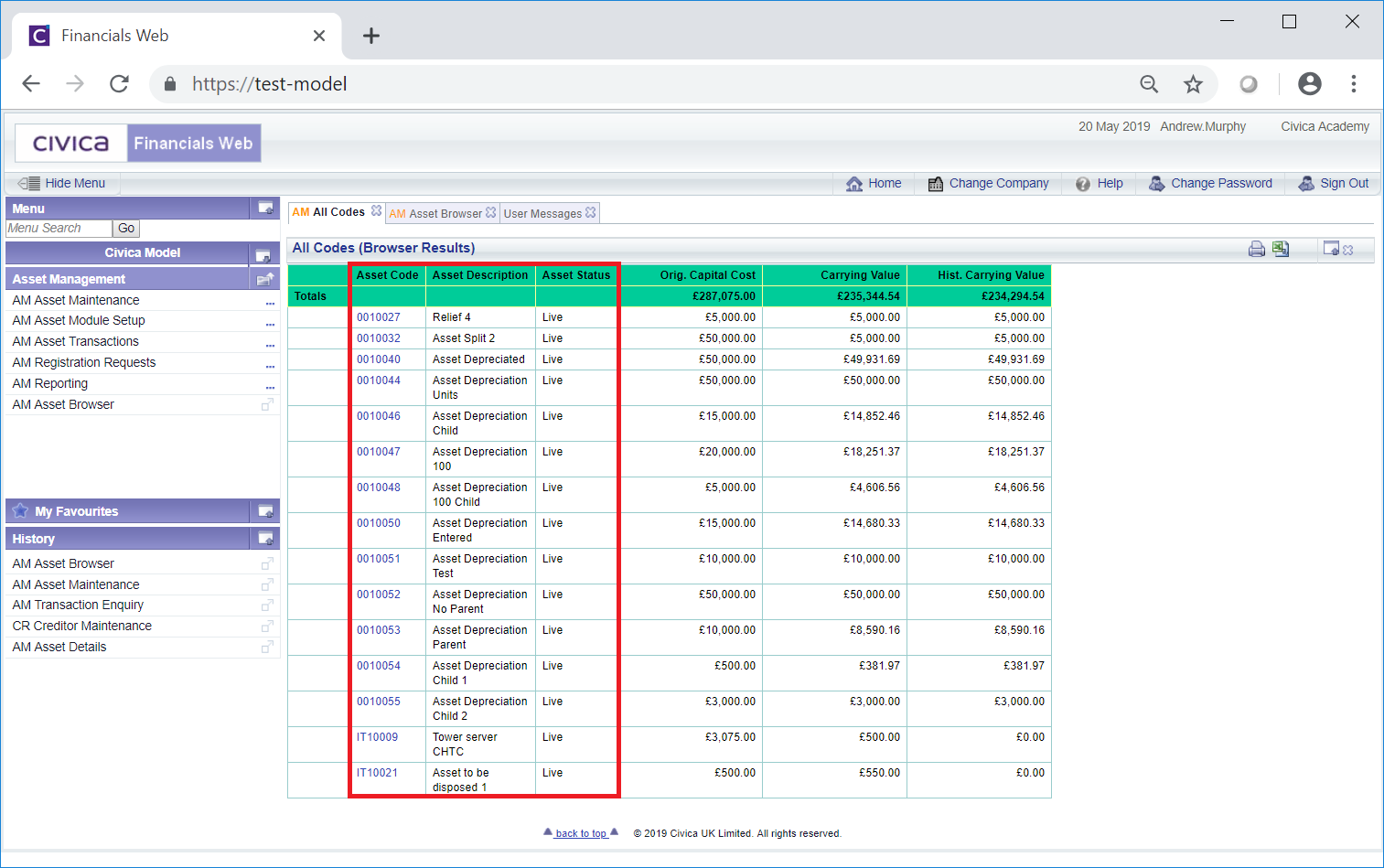Open browser profile avatar icon
The height and width of the screenshot is (868, 1384).
pos(1310,84)
